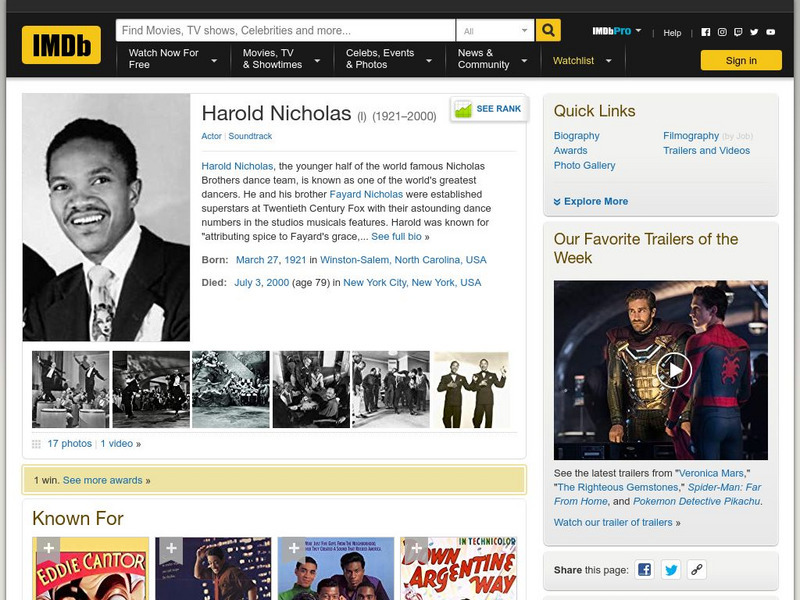Click the Actor job link

211,136
